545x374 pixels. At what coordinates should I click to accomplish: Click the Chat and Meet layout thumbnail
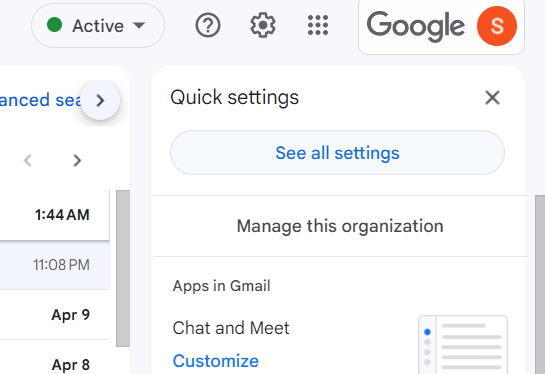pyautogui.click(x=463, y=344)
